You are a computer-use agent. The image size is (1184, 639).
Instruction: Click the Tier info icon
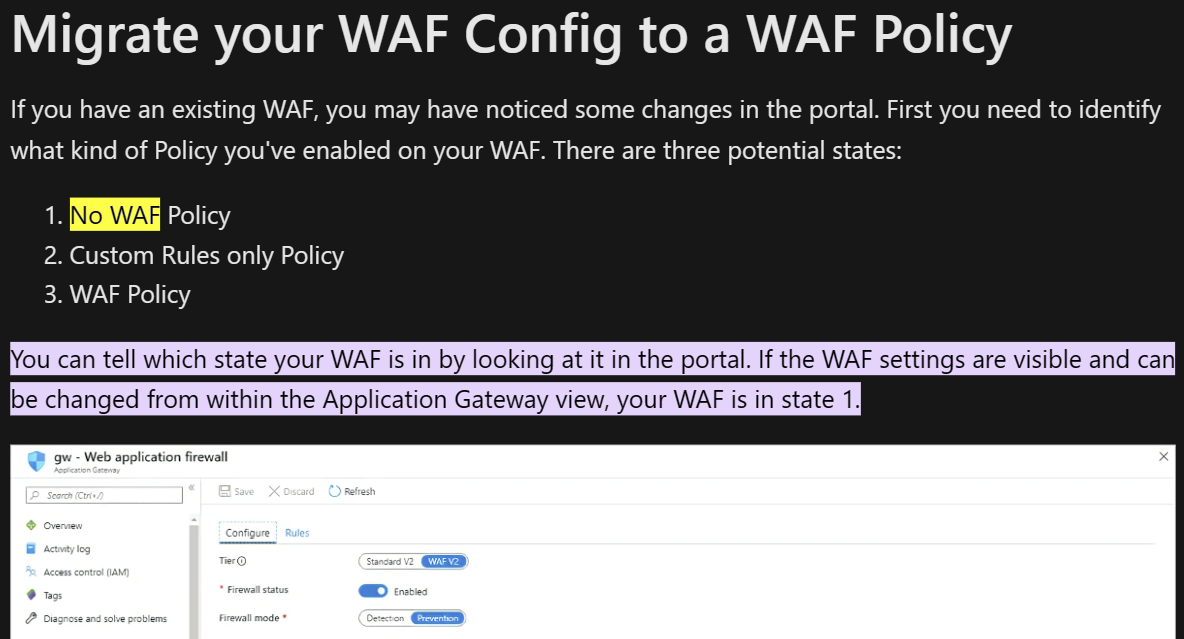click(x=242, y=561)
